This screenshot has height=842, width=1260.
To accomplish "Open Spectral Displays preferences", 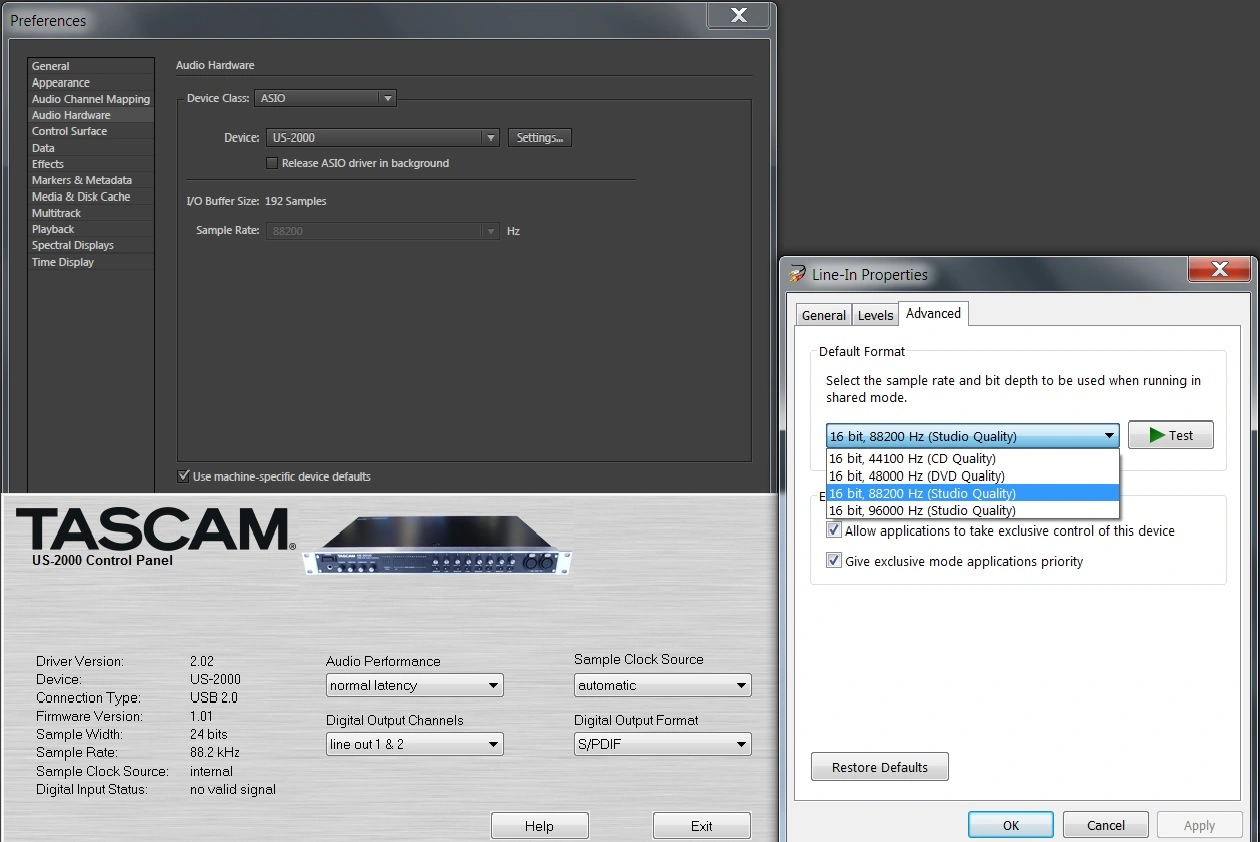I will 91,245.
